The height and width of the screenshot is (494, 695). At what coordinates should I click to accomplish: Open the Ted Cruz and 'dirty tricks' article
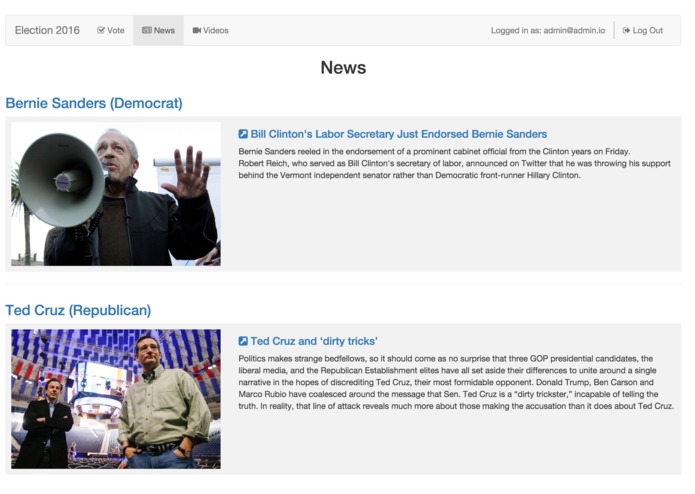point(314,341)
